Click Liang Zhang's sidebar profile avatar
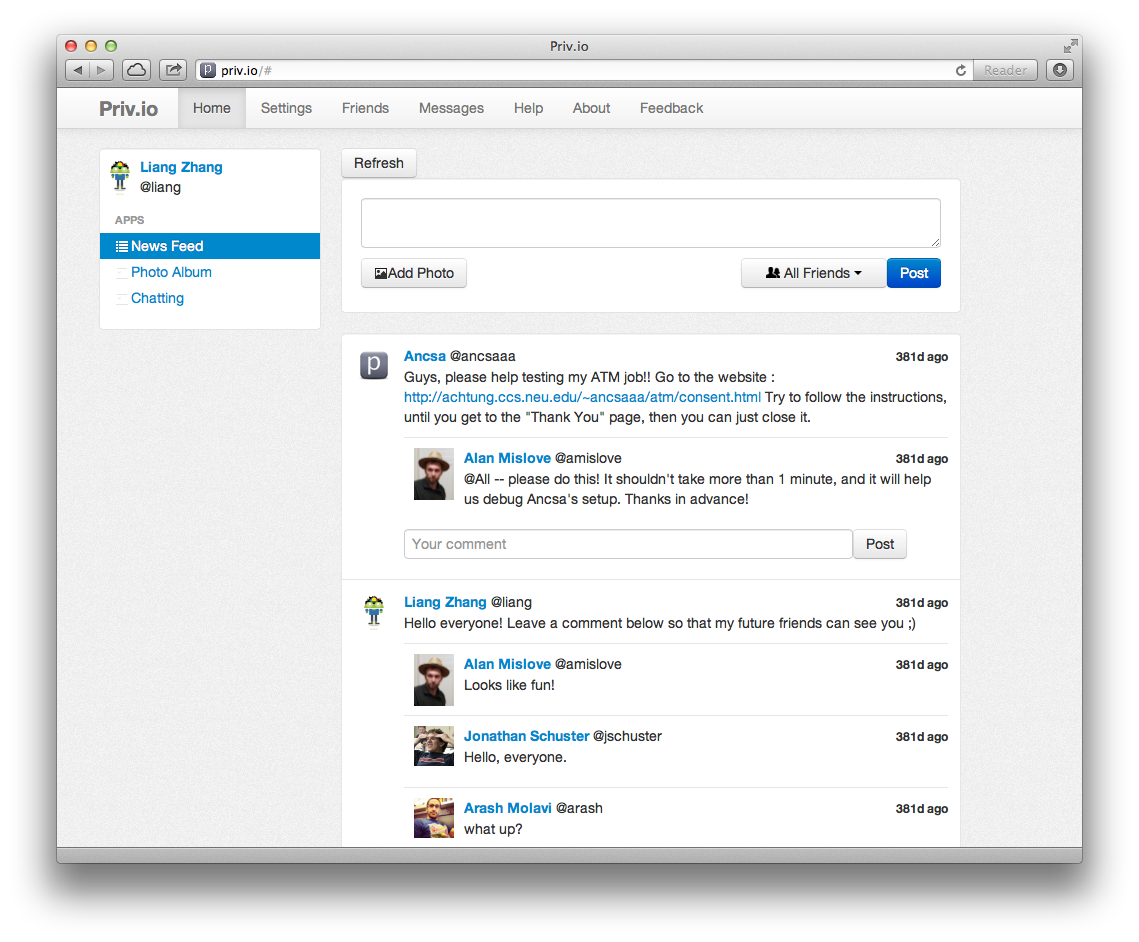Image resolution: width=1139 pixels, height=942 pixels. [121, 176]
